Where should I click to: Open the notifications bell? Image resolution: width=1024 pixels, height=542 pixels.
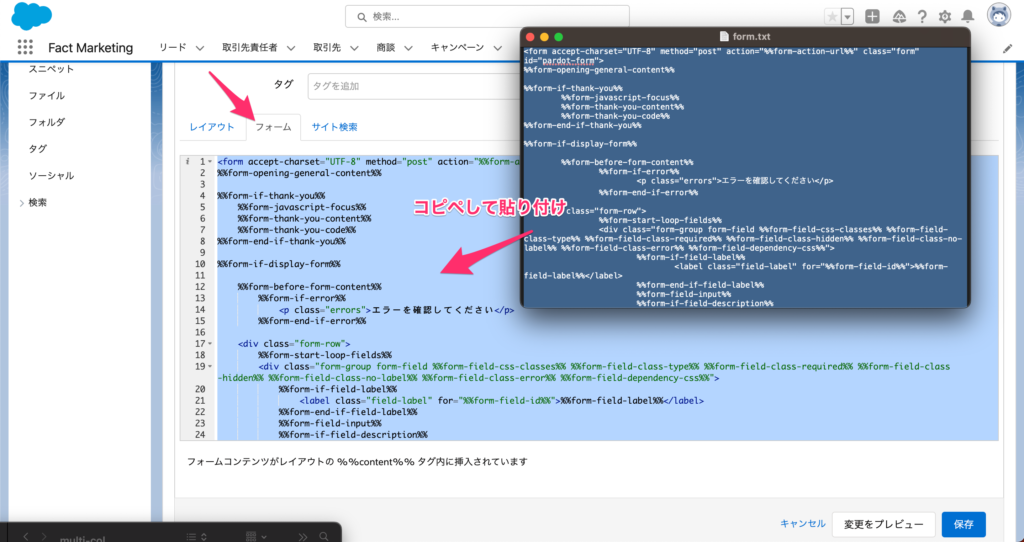coord(967,16)
